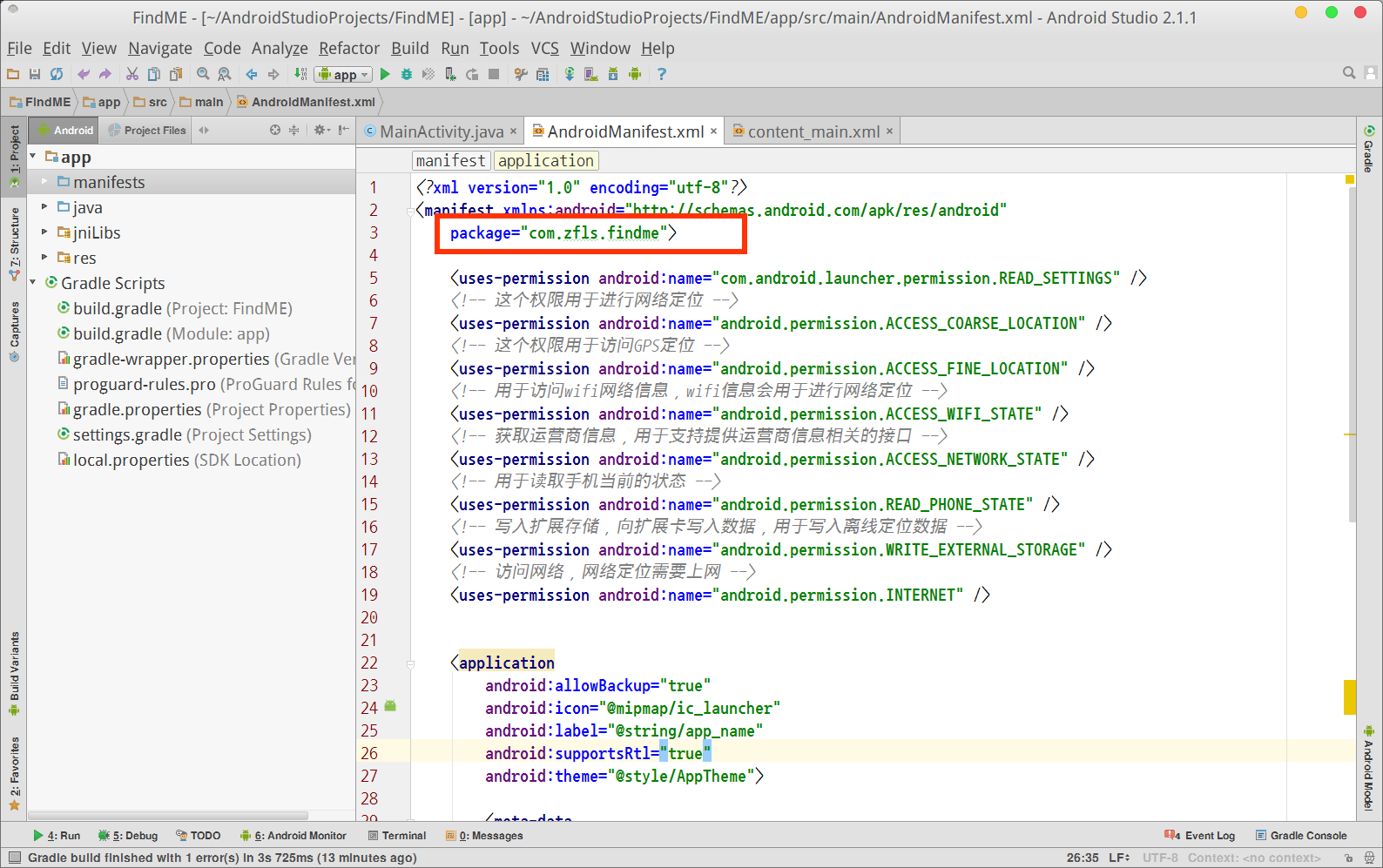Expand the manifests folder
The image size is (1383, 868).
[44, 182]
